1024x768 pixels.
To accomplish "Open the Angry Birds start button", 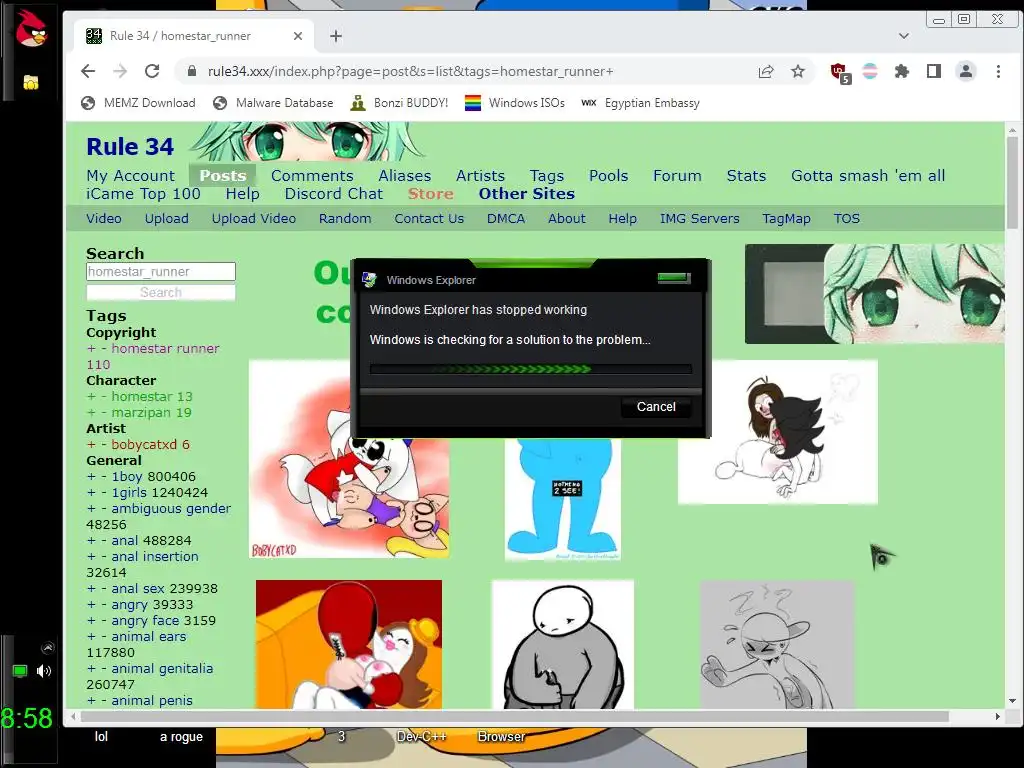I will [31, 28].
